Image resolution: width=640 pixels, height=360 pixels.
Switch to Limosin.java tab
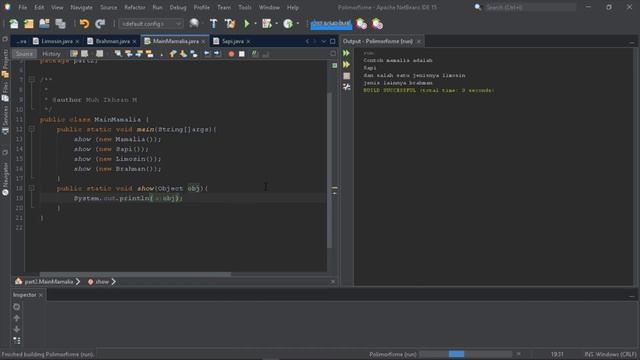pos(57,41)
